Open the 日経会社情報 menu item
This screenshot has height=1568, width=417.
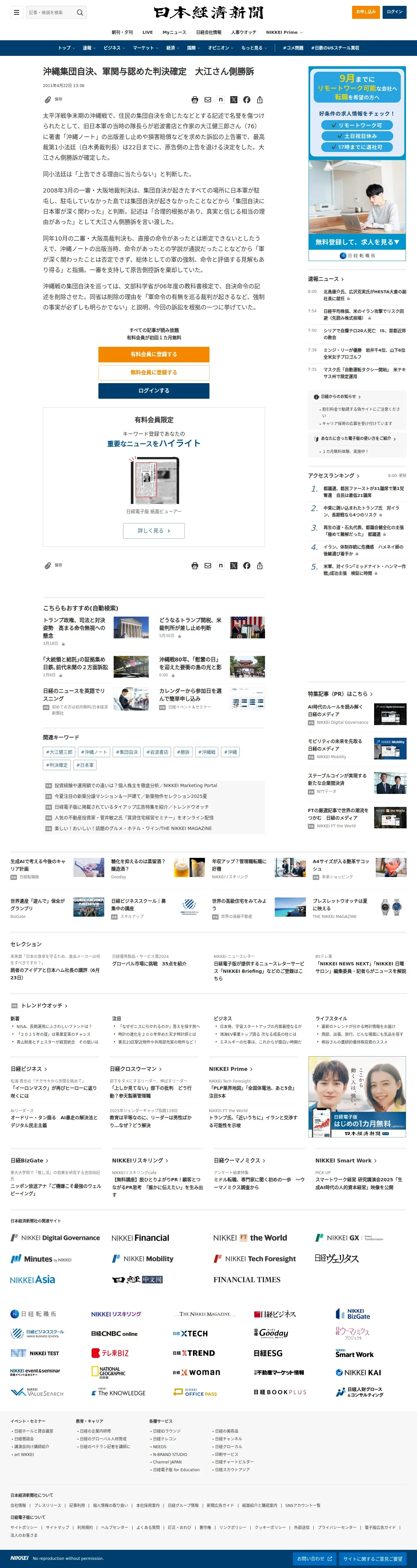point(209,32)
